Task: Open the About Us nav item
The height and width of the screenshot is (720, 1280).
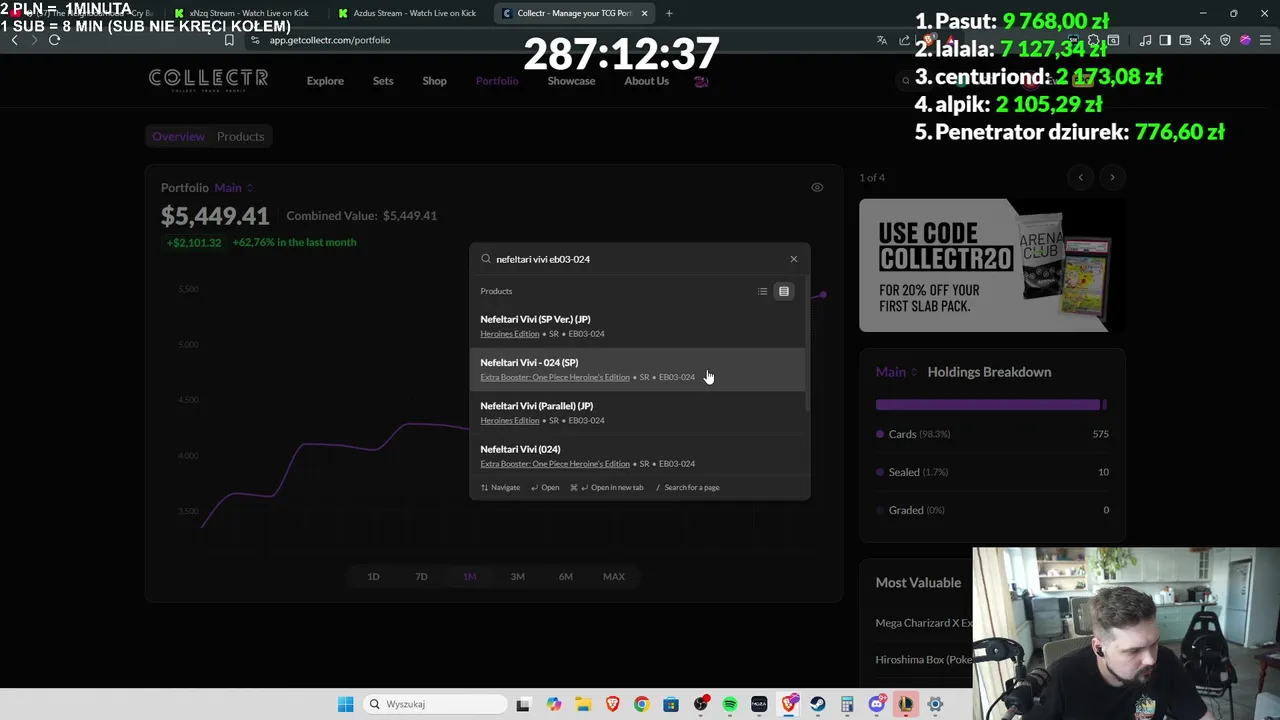Action: [x=647, y=81]
